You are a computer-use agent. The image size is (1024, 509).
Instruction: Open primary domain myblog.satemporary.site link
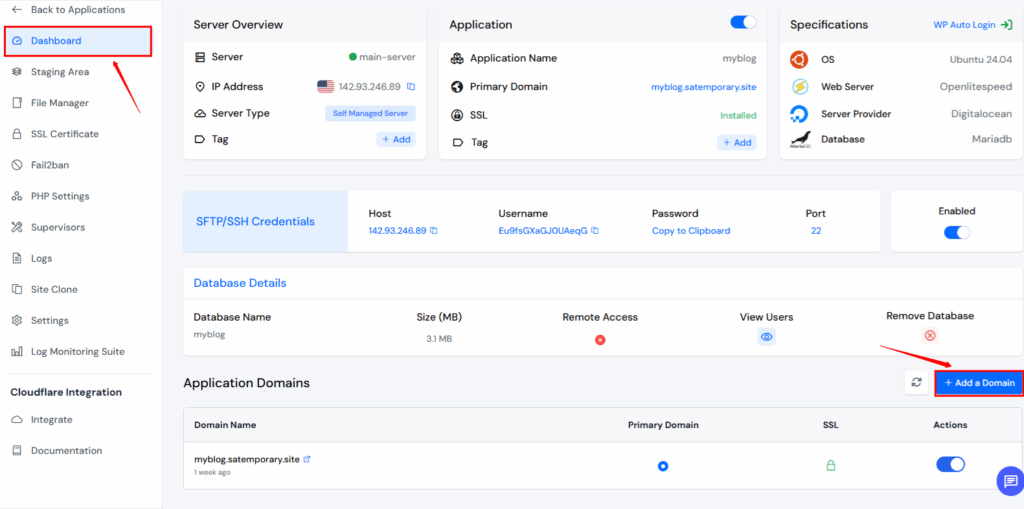(703, 87)
